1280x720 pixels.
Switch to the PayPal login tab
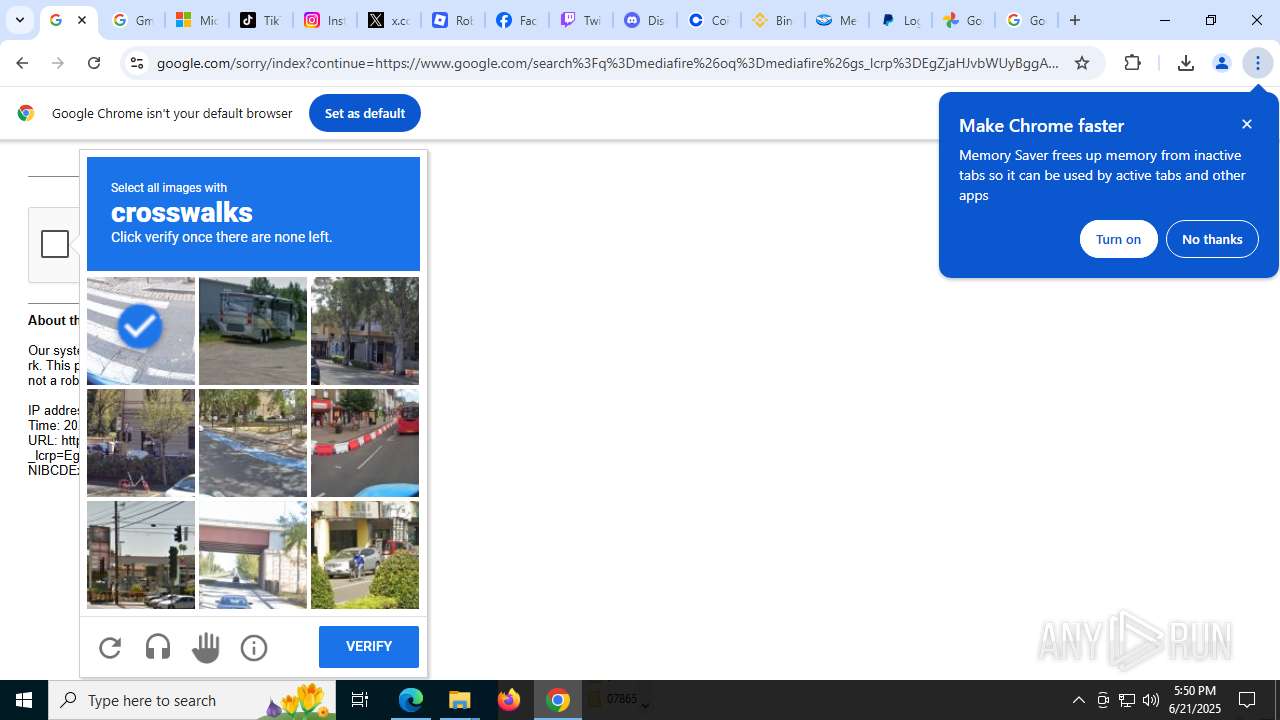tap(900, 20)
